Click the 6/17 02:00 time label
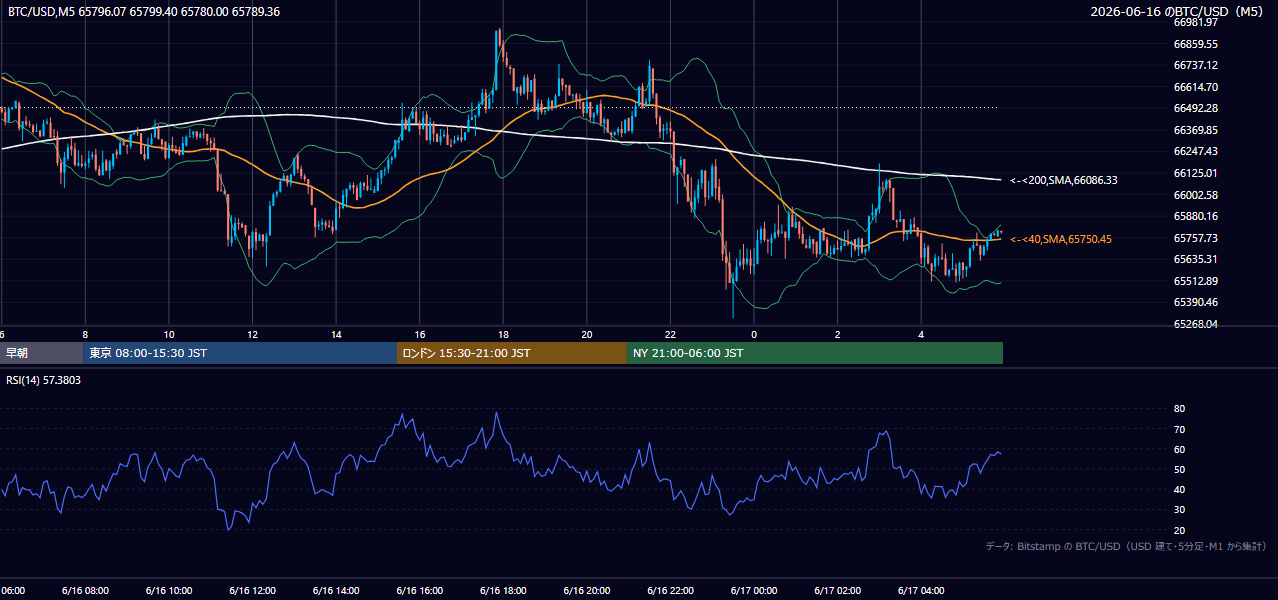This screenshot has height=600, width=1278. (838, 591)
